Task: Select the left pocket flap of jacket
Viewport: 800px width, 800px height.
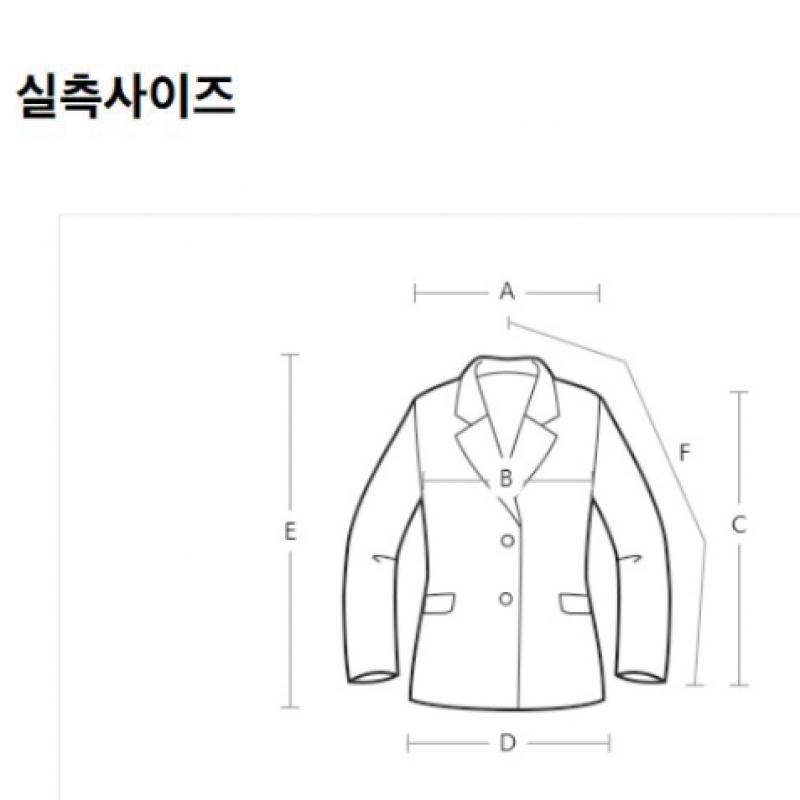Action: [x=439, y=603]
